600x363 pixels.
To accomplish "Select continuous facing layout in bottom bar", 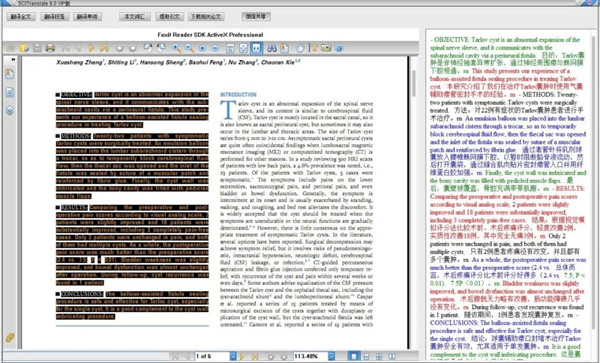I will coord(392,356).
